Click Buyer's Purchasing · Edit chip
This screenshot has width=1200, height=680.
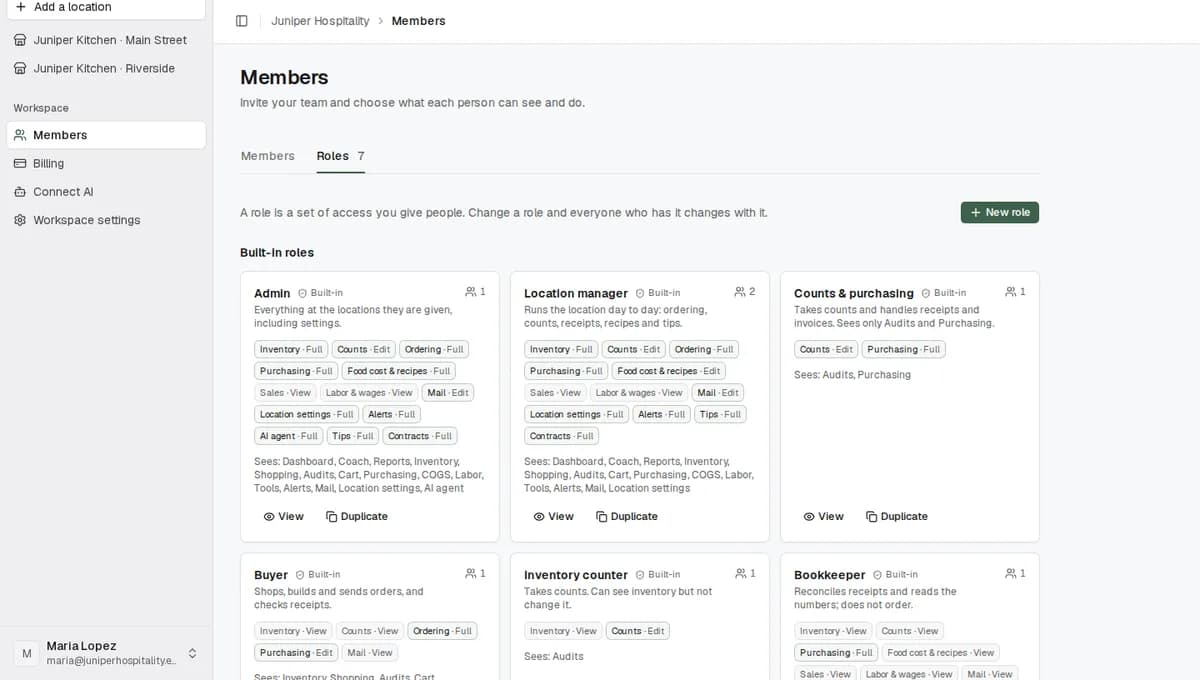(296, 653)
